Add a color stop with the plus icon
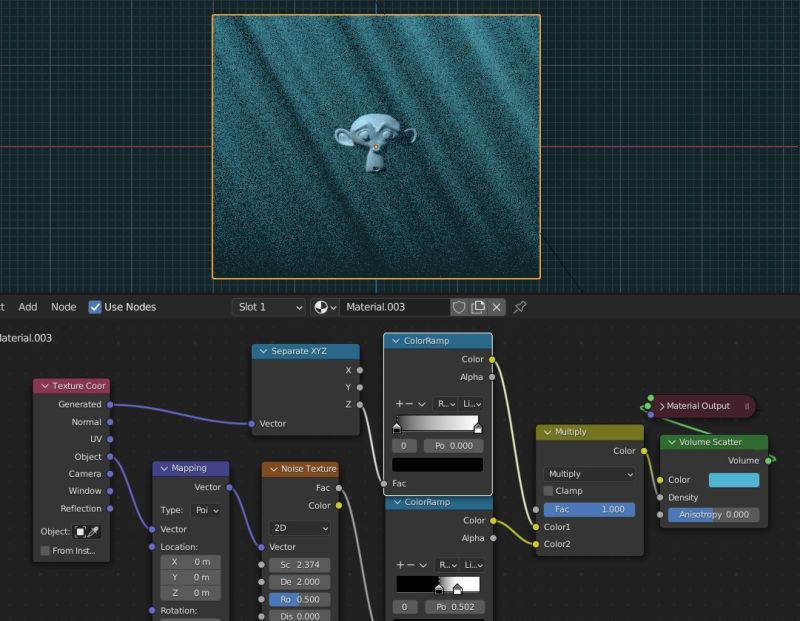This screenshot has width=800, height=621. coord(400,404)
